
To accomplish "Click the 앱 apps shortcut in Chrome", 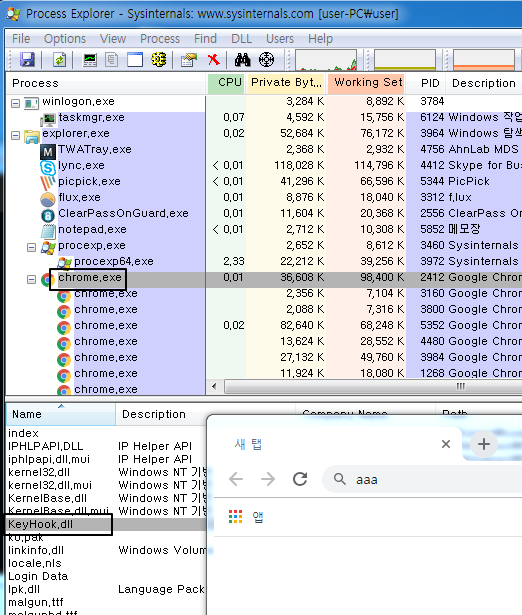I will (x=258, y=517).
